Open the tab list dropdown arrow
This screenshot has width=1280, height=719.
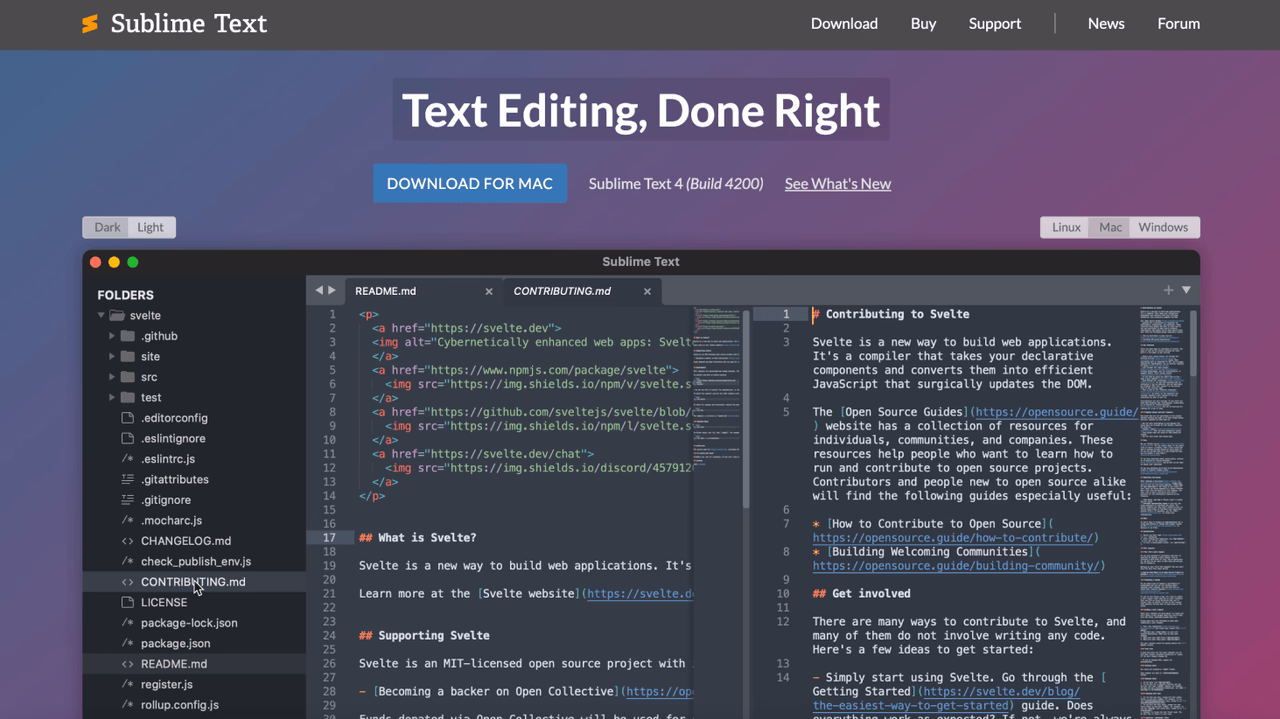click(x=1186, y=290)
